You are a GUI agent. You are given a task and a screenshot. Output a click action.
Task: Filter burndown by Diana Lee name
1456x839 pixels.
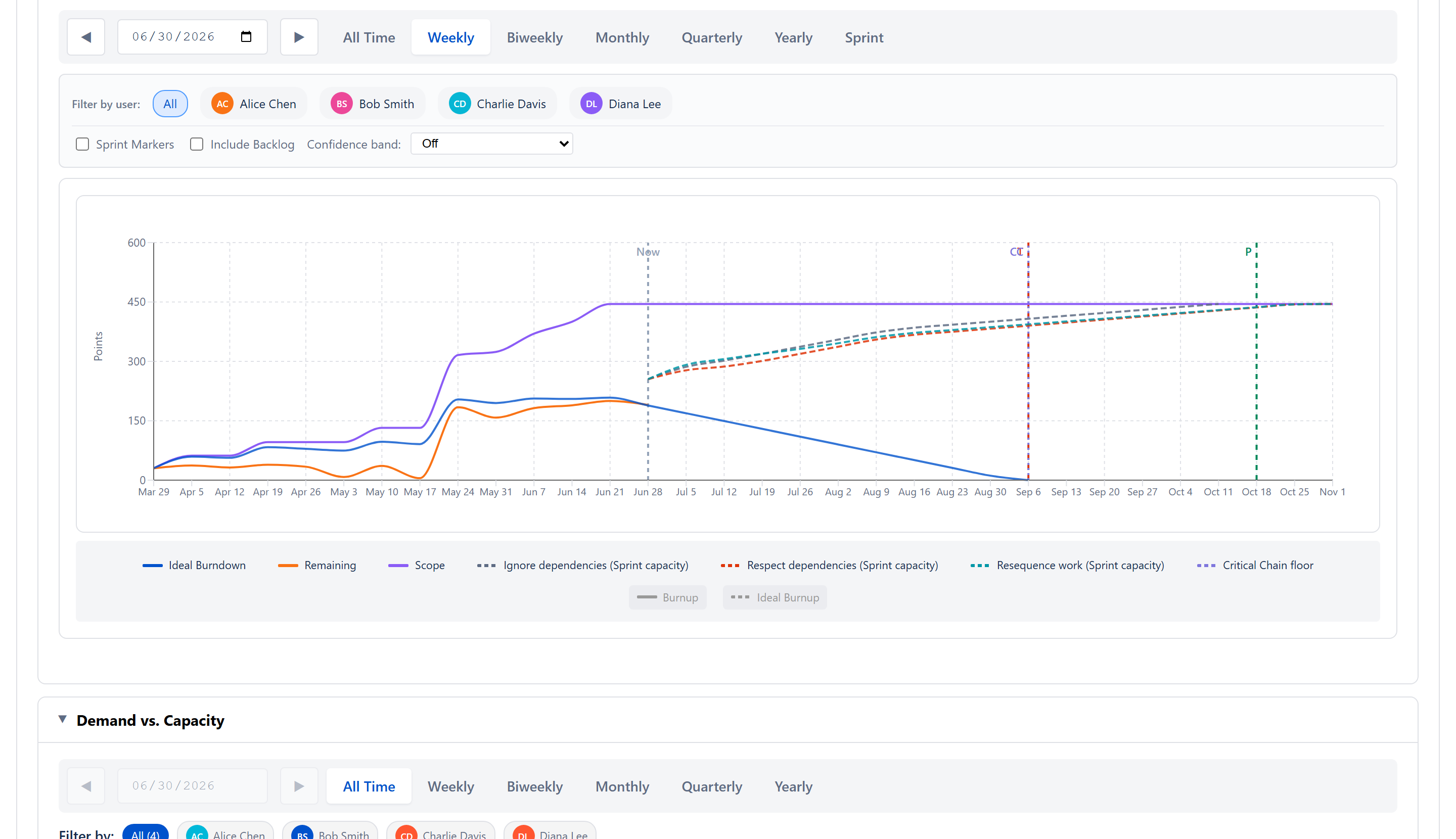pyautogui.click(x=634, y=104)
